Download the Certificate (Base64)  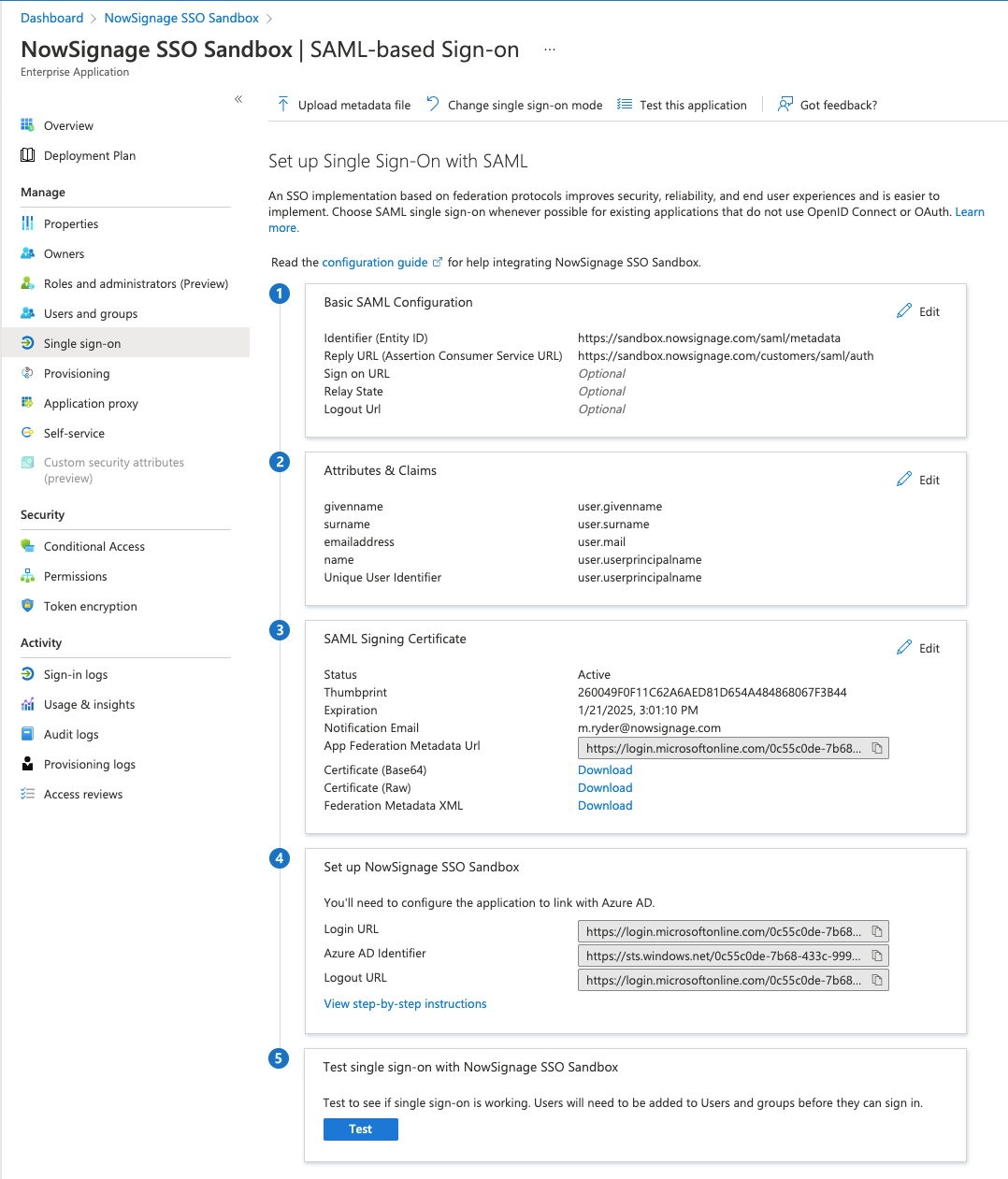(x=605, y=770)
